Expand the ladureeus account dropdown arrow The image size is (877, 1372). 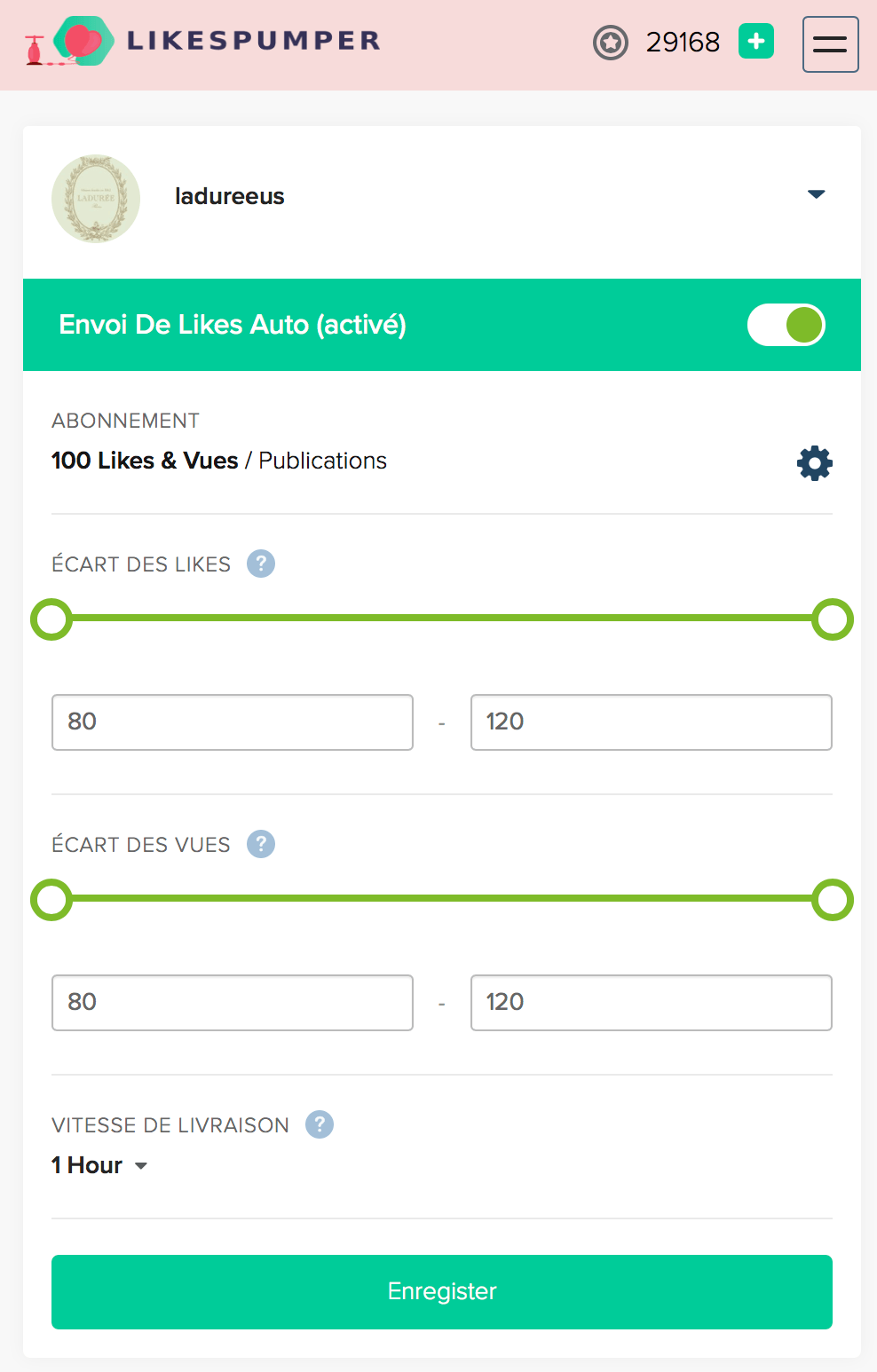pos(817,194)
